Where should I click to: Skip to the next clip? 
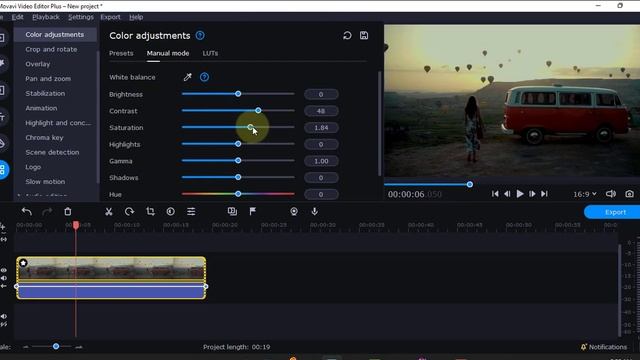click(x=544, y=194)
